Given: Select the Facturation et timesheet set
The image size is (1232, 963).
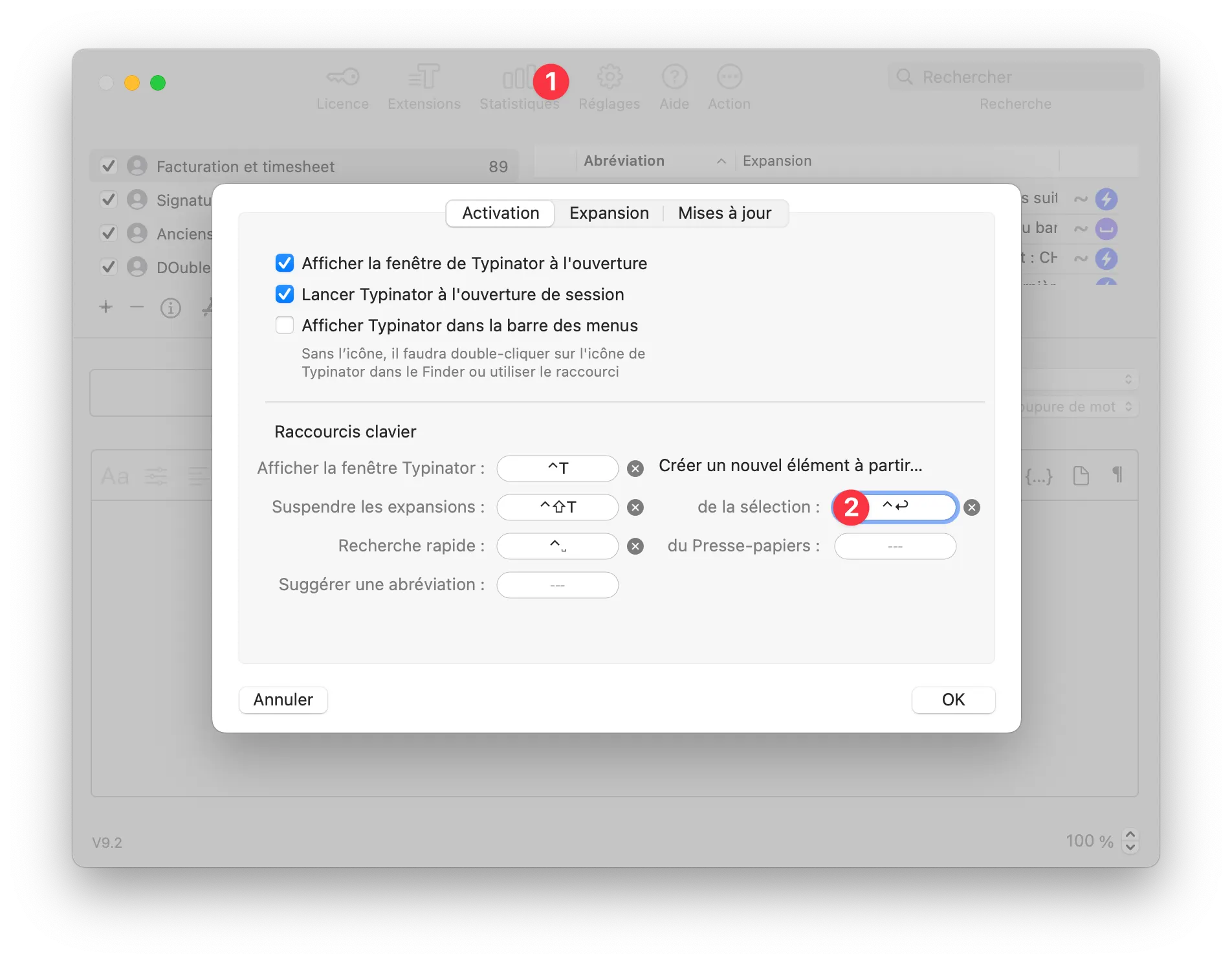Looking at the screenshot, I should 304,166.
